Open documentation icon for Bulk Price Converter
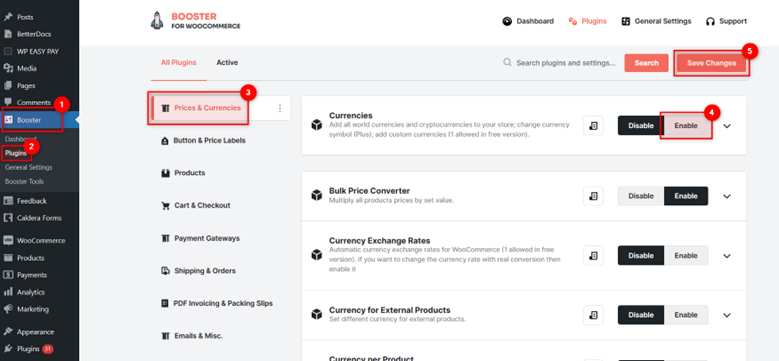 click(x=593, y=196)
